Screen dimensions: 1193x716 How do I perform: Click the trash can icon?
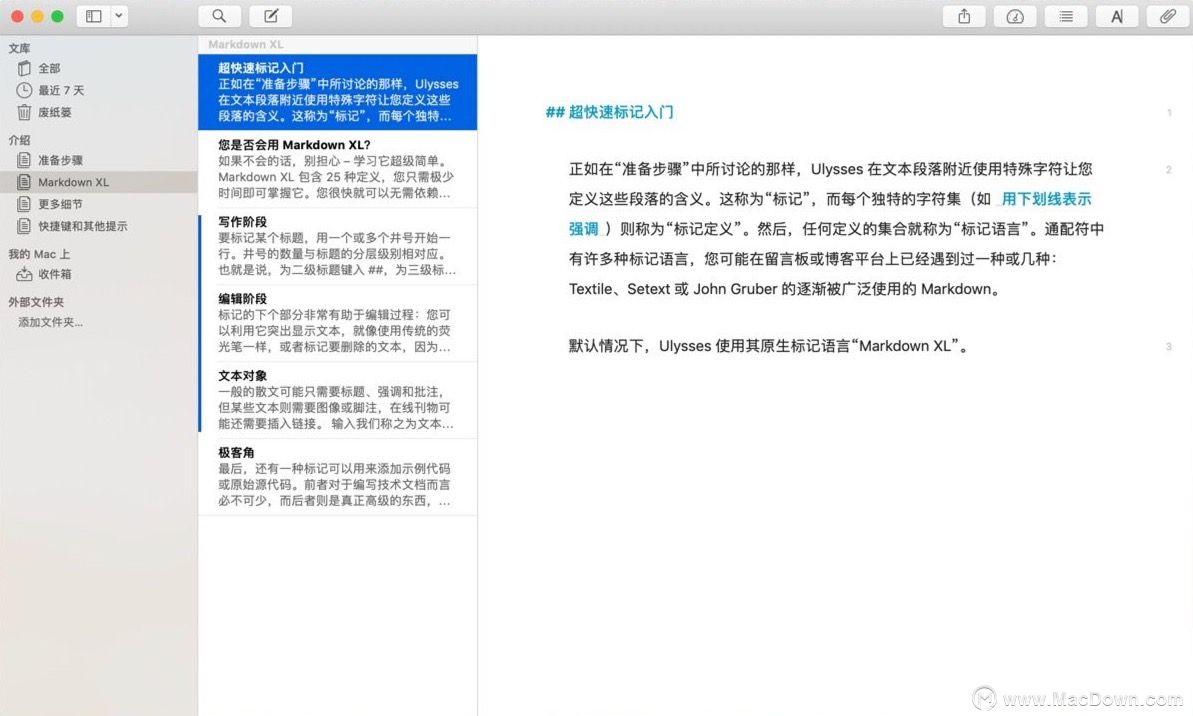click(24, 112)
